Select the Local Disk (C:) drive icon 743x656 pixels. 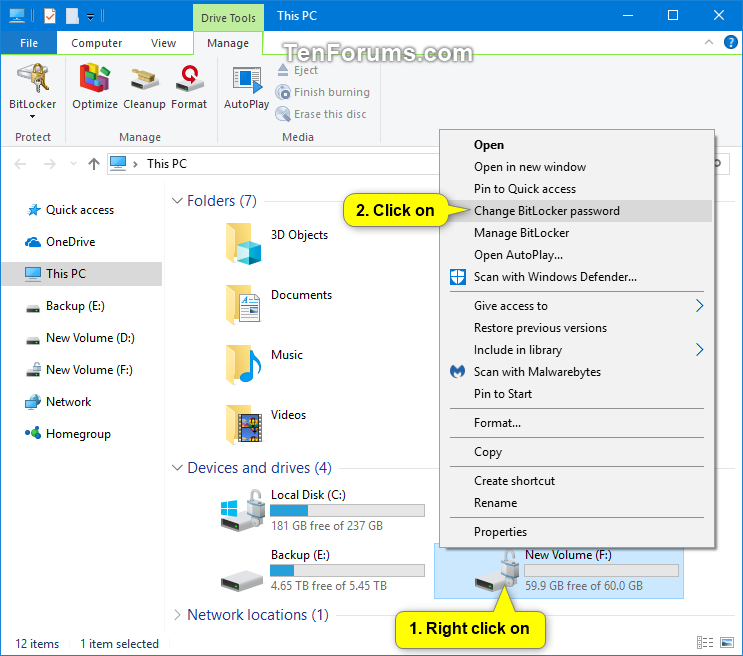click(x=242, y=510)
